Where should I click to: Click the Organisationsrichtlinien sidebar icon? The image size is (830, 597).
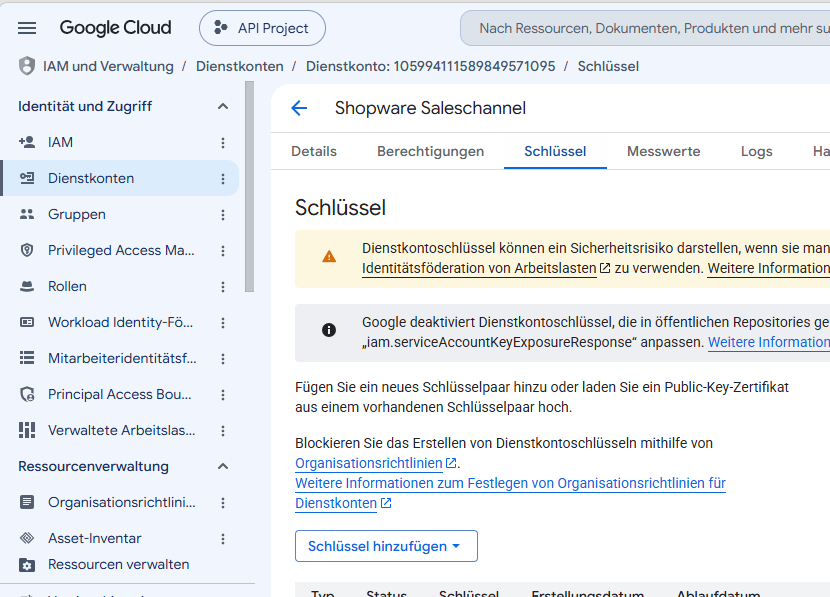(27, 502)
